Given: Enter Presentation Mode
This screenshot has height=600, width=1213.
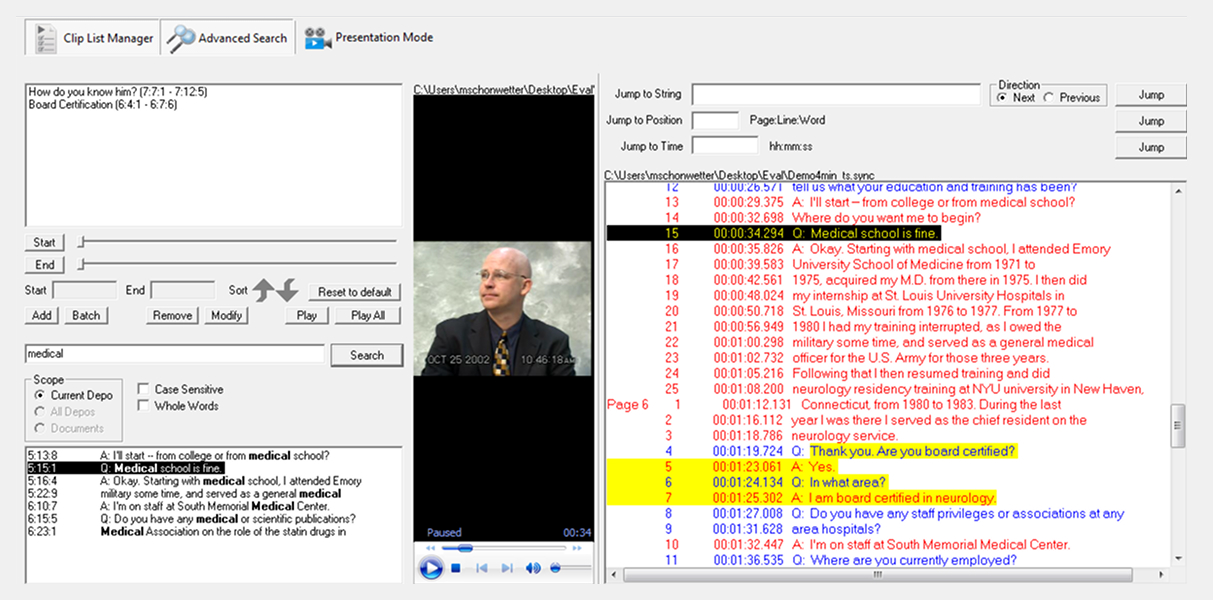Looking at the screenshot, I should [x=369, y=38].
